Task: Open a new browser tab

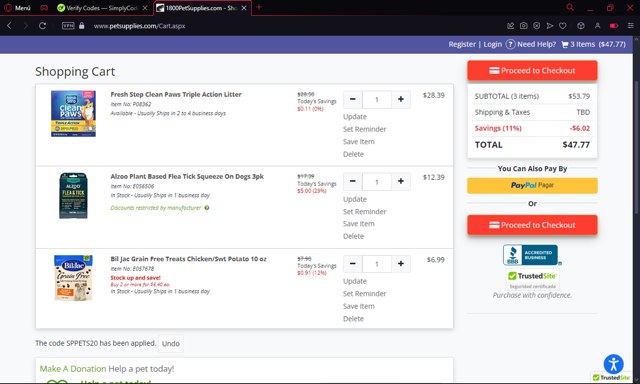Action: (259, 7)
